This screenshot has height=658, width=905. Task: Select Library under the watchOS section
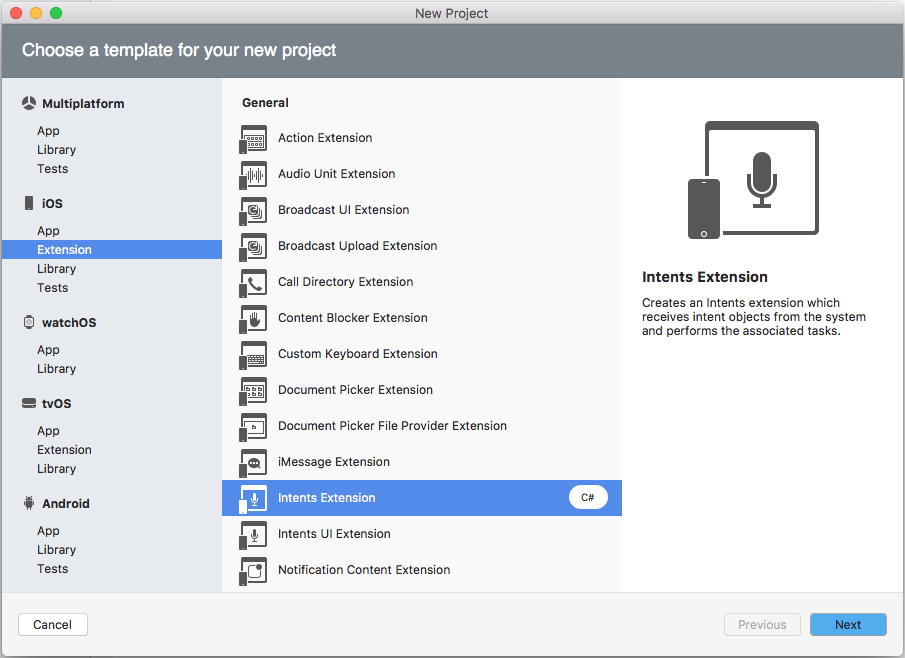pos(56,369)
